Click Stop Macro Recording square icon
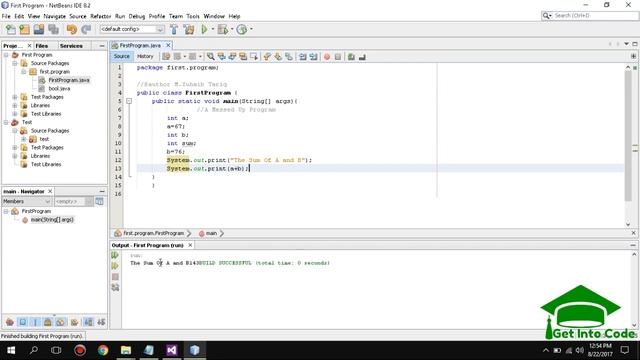Screen dimensions: 640x360 [338, 57]
